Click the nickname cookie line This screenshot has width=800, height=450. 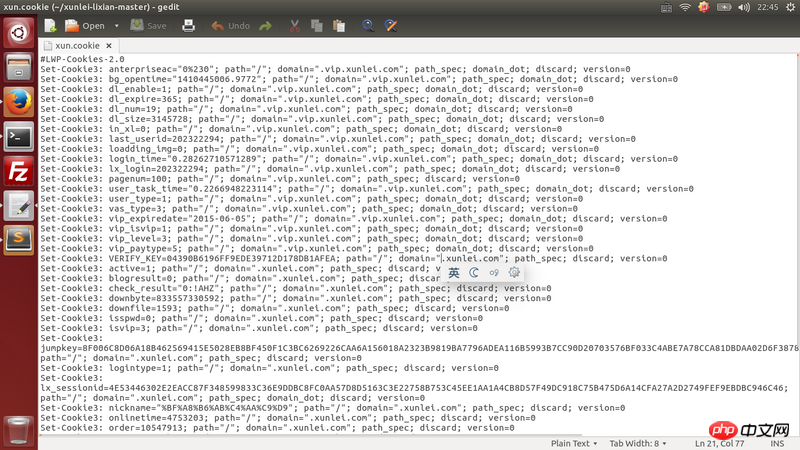coord(333,408)
